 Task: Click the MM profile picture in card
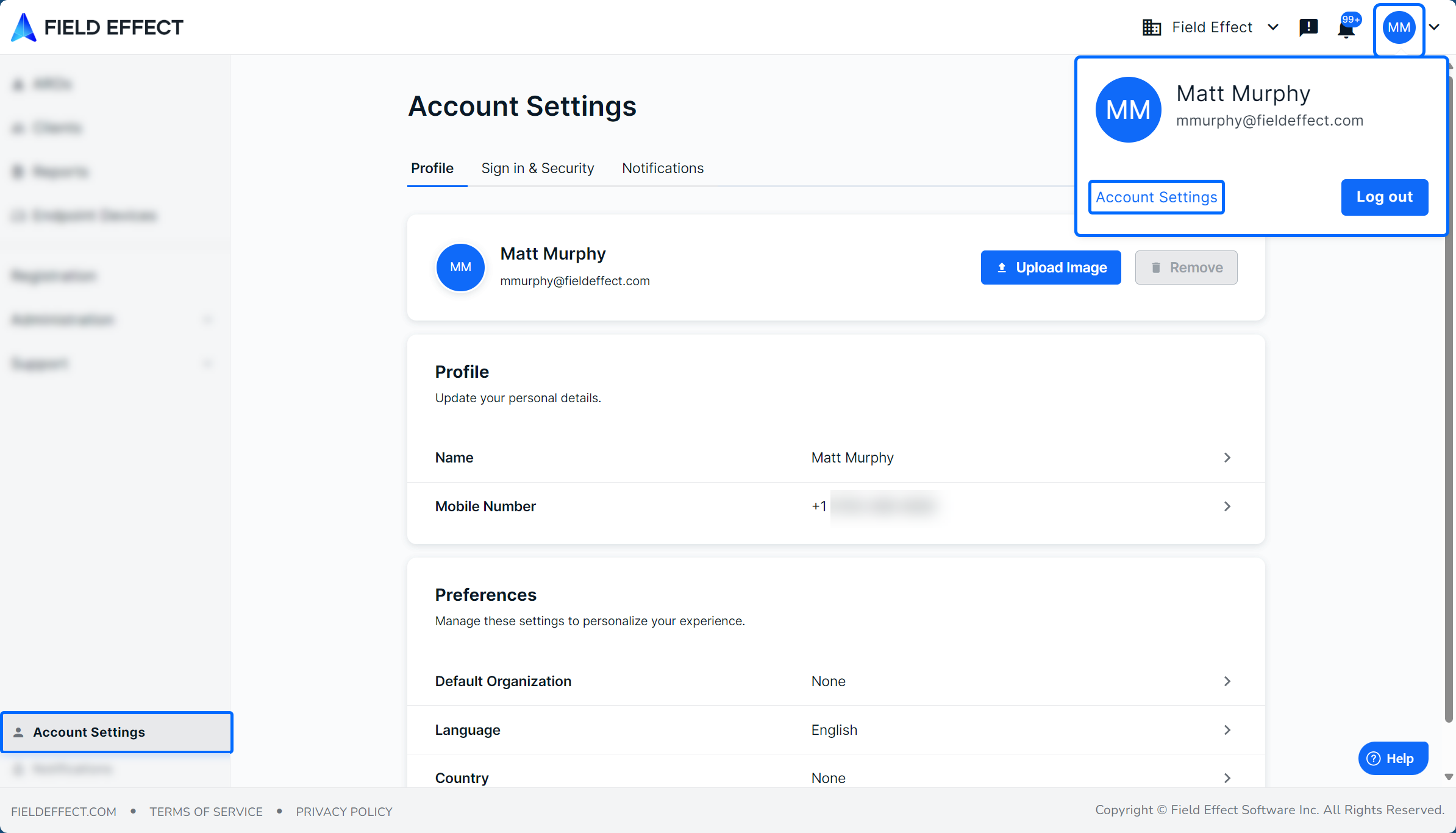pyautogui.click(x=460, y=267)
